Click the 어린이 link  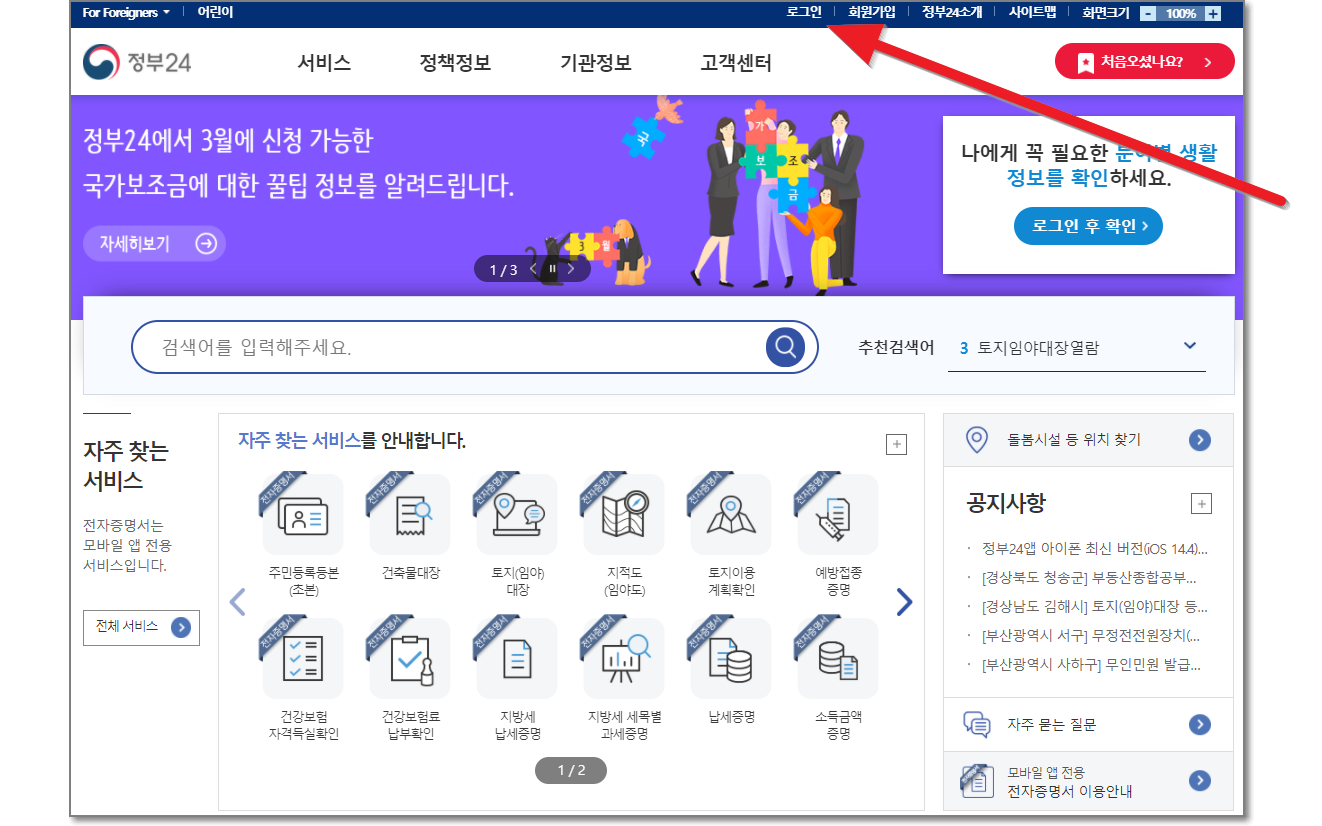pos(215,12)
